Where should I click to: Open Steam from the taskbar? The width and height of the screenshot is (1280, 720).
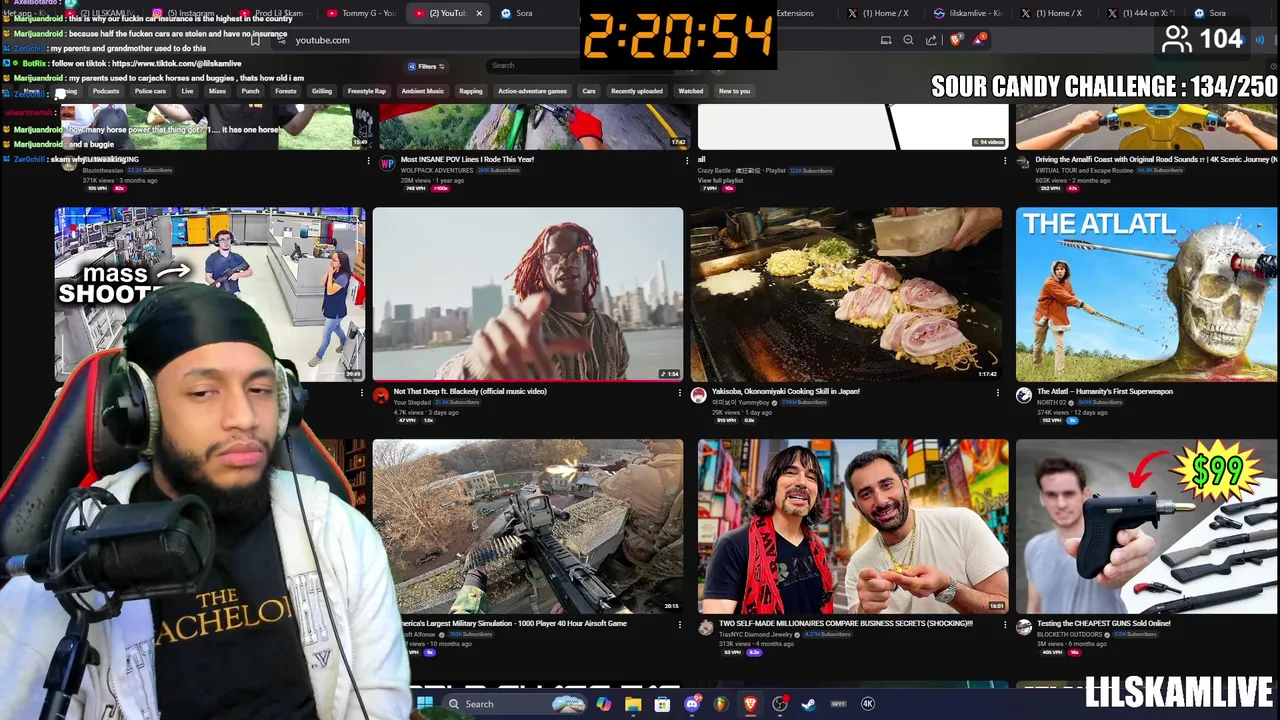(x=808, y=704)
